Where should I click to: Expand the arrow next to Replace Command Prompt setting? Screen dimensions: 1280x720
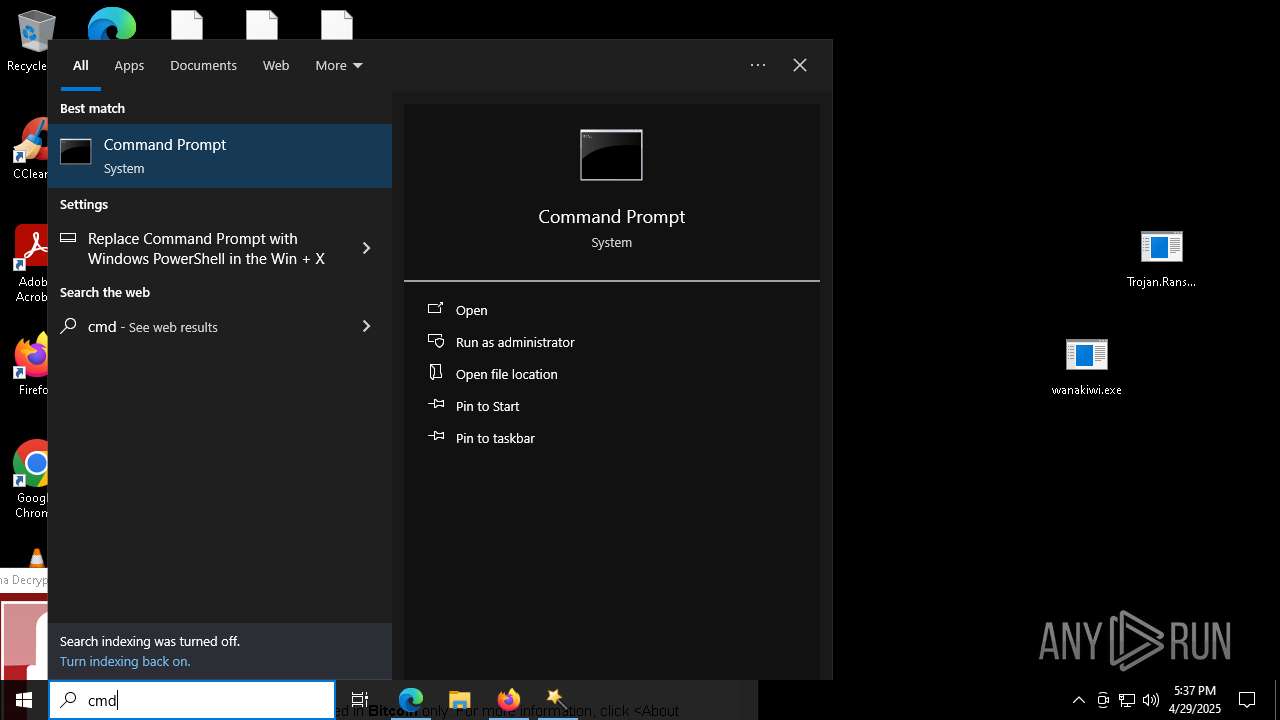366,248
